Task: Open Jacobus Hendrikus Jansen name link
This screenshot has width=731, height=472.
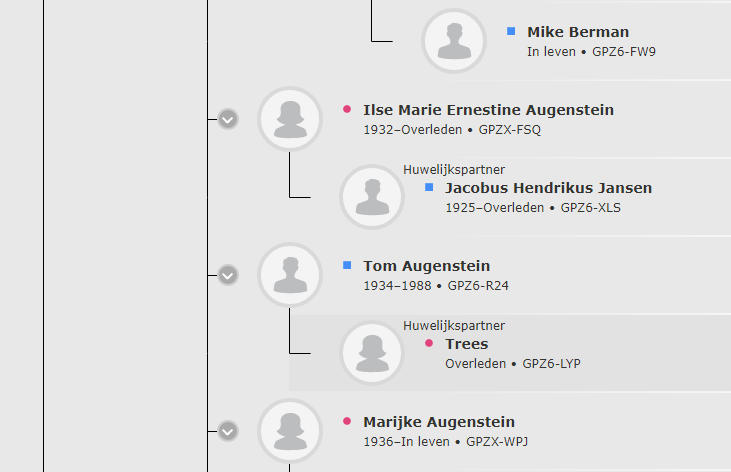Action: [549, 187]
